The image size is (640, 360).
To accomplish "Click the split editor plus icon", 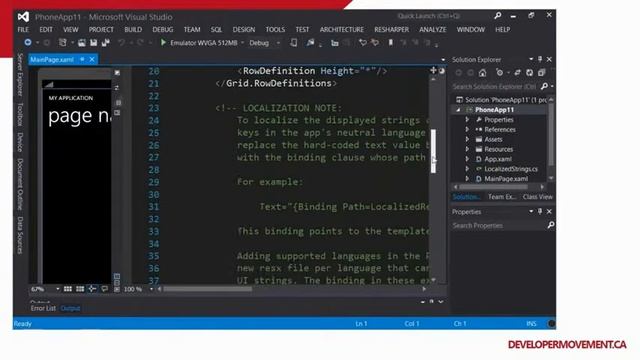I will coord(433,71).
